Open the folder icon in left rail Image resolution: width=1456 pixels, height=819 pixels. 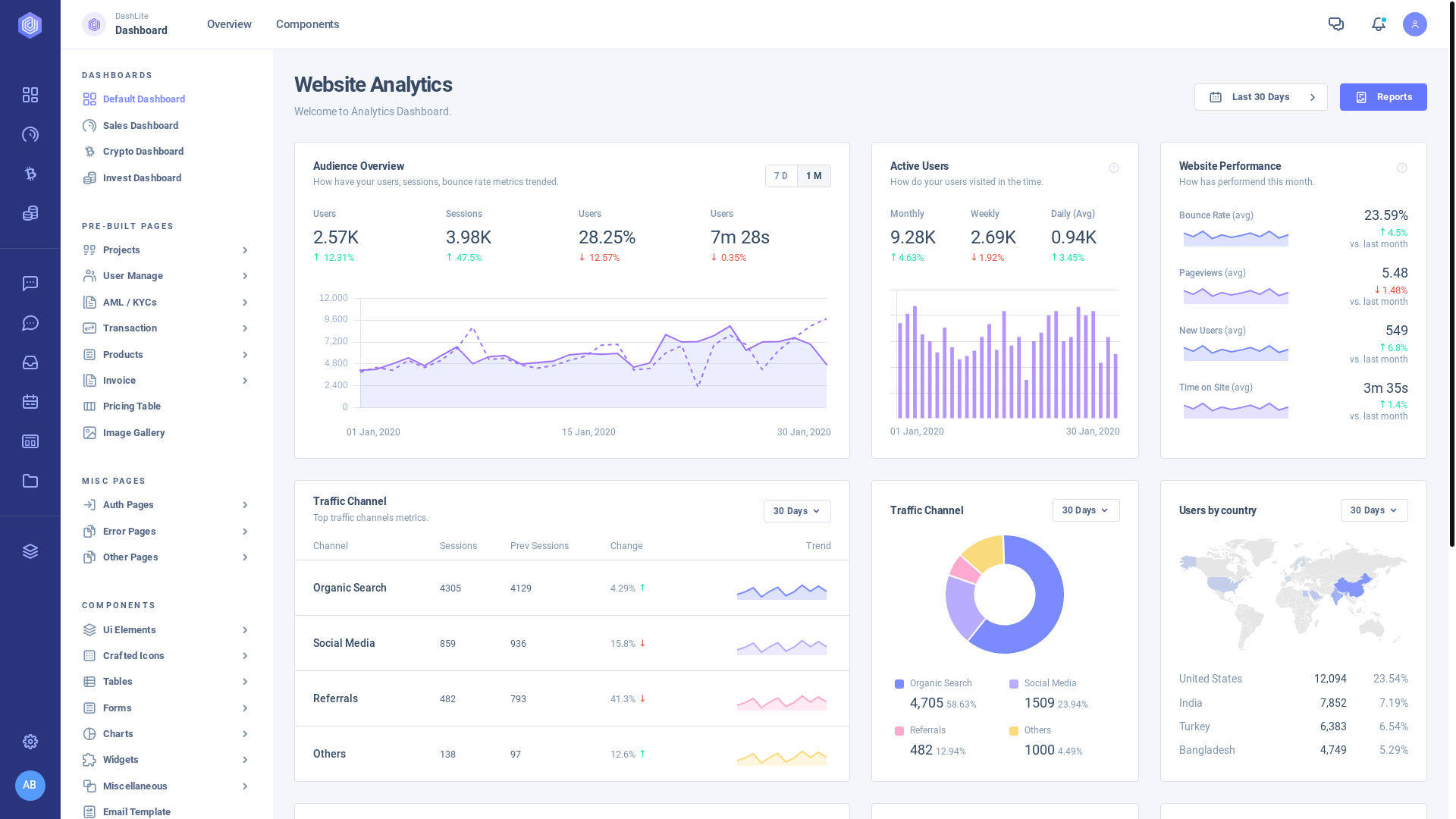click(x=30, y=481)
